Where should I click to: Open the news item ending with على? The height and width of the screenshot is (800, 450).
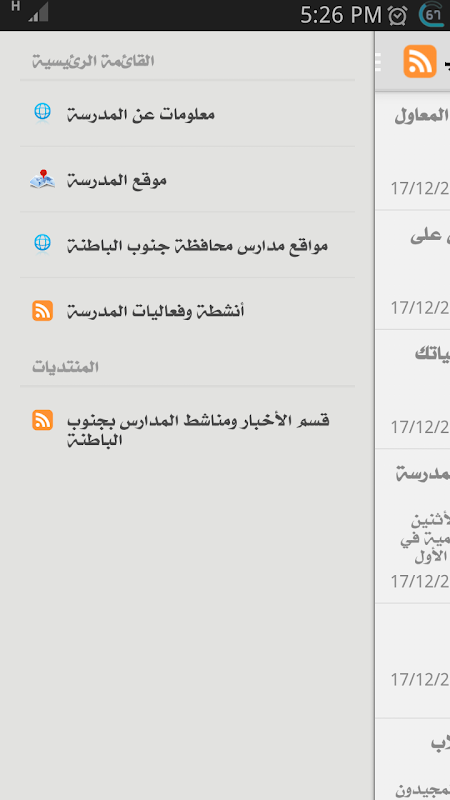[413, 270]
